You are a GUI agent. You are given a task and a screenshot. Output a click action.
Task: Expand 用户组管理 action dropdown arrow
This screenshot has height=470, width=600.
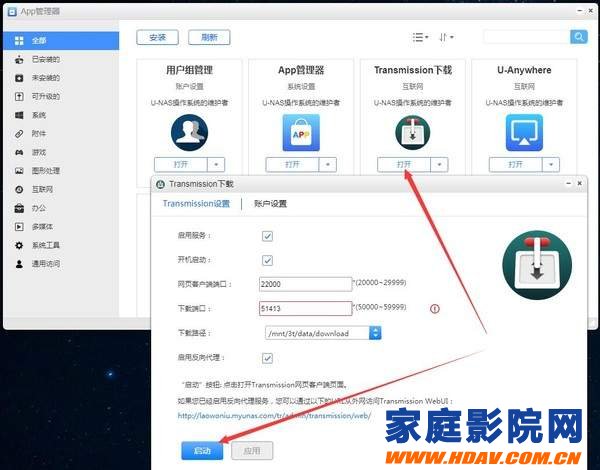[x=216, y=165]
